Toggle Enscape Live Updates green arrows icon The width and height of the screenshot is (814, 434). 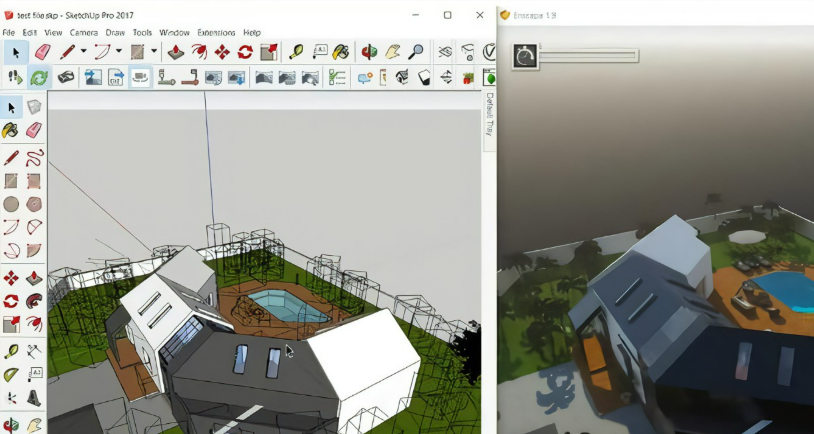[x=39, y=78]
